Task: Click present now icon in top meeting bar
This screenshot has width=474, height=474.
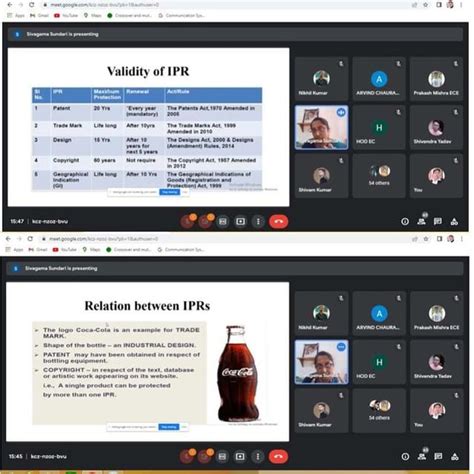Action: pos(240,221)
